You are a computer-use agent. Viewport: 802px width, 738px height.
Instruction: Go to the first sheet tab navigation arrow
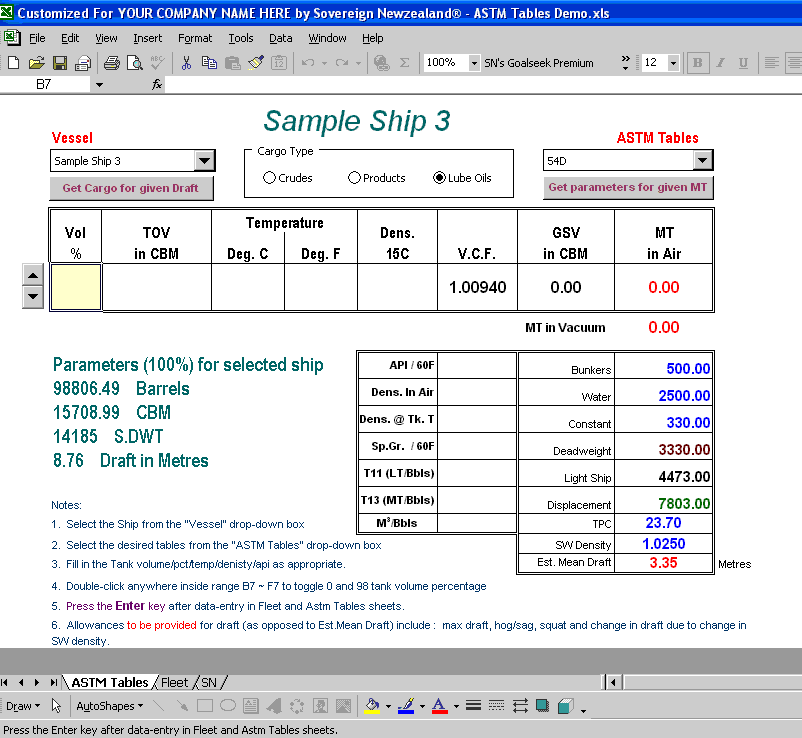click(5, 682)
